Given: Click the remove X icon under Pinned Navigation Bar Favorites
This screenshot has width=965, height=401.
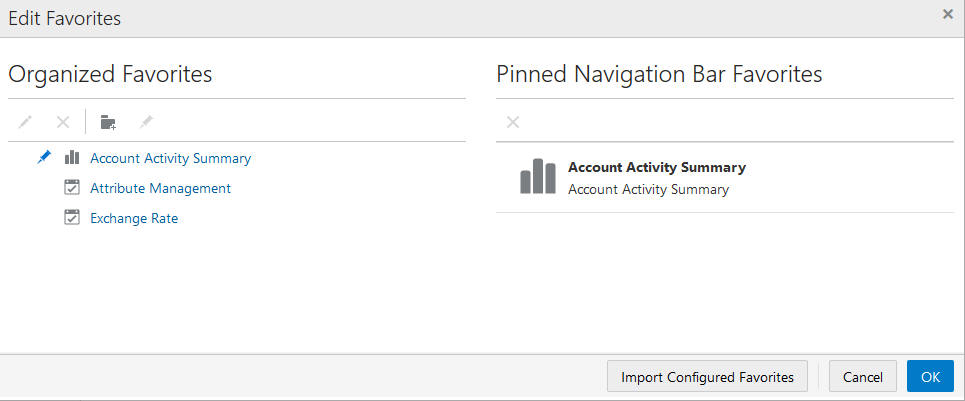Looking at the screenshot, I should point(513,122).
